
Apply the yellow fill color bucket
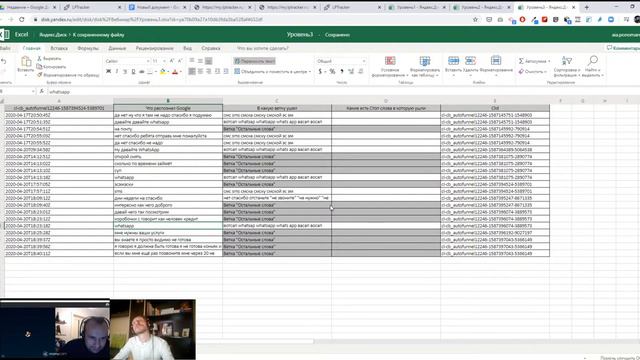(163, 71)
